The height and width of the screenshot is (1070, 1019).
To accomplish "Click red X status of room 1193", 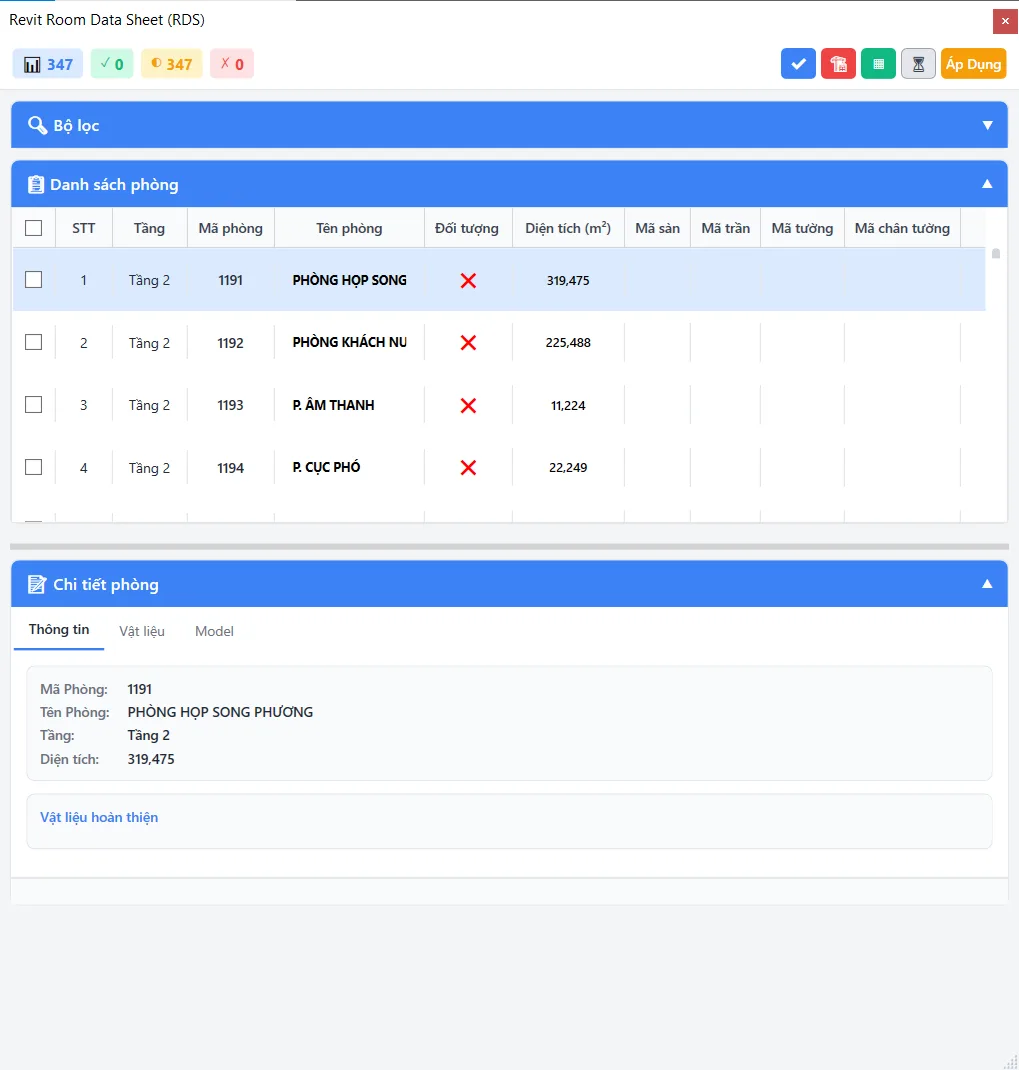I will tap(468, 405).
